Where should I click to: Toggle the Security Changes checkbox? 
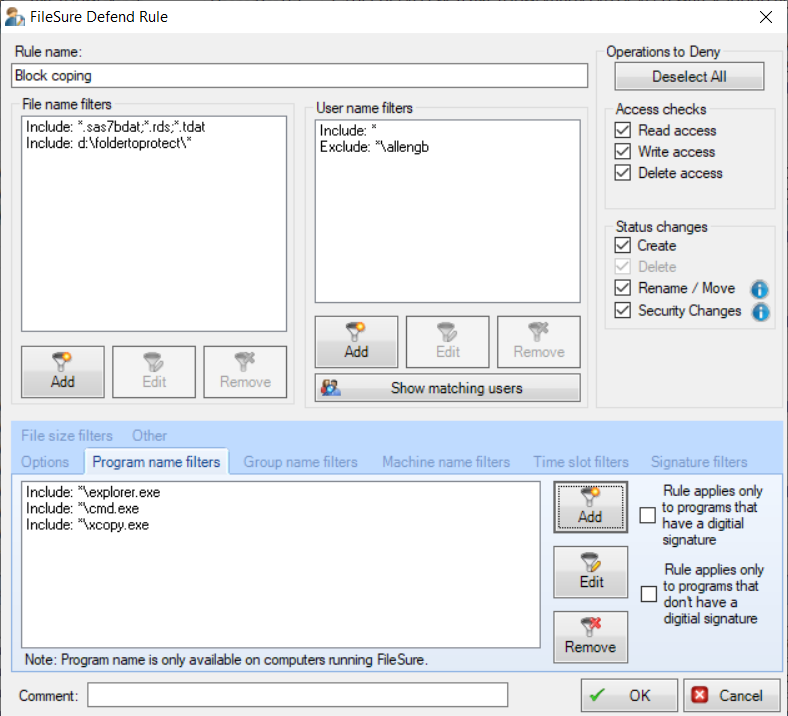click(623, 311)
